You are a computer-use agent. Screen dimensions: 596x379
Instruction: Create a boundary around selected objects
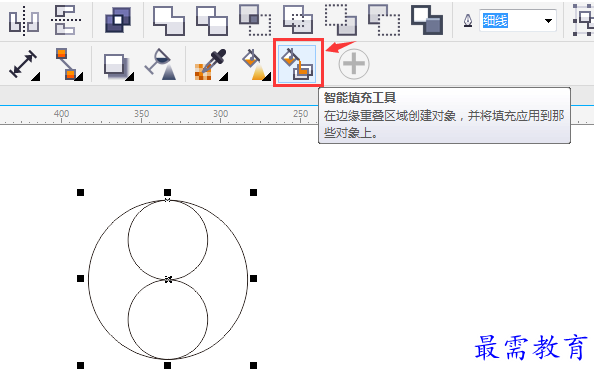[x=427, y=20]
